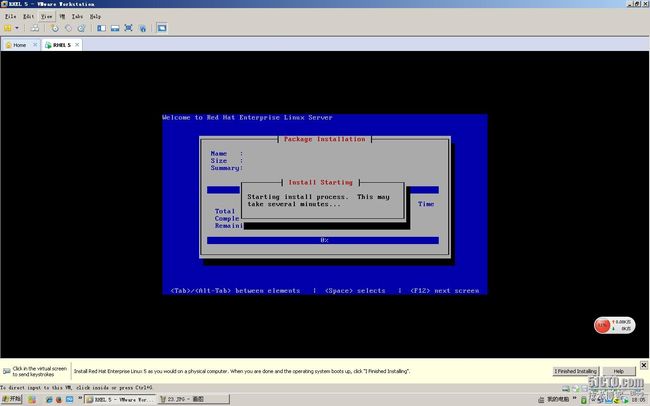Close the Home tab

tap(35, 44)
